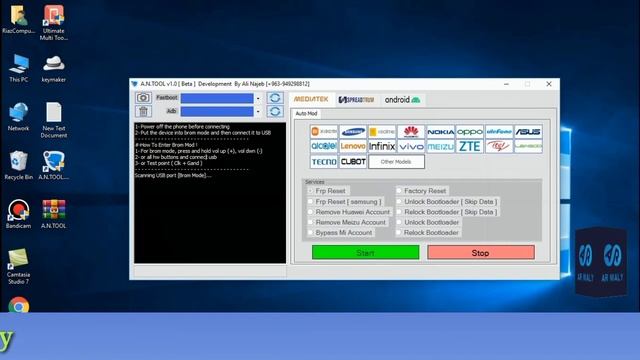Open the Network desktop icon
640x360 pixels.
tap(18, 117)
